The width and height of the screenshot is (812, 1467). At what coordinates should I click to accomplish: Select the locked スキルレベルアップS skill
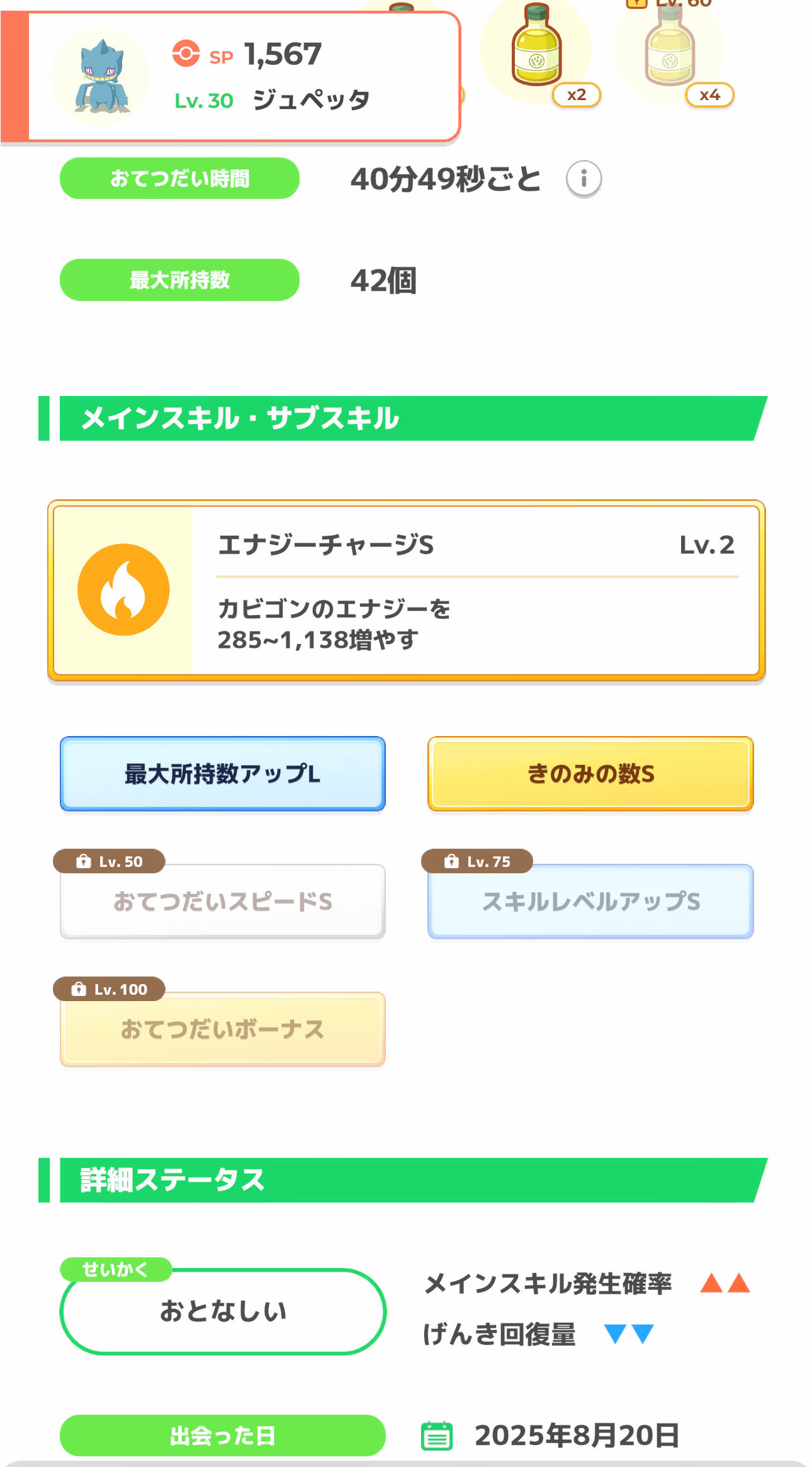[590, 902]
